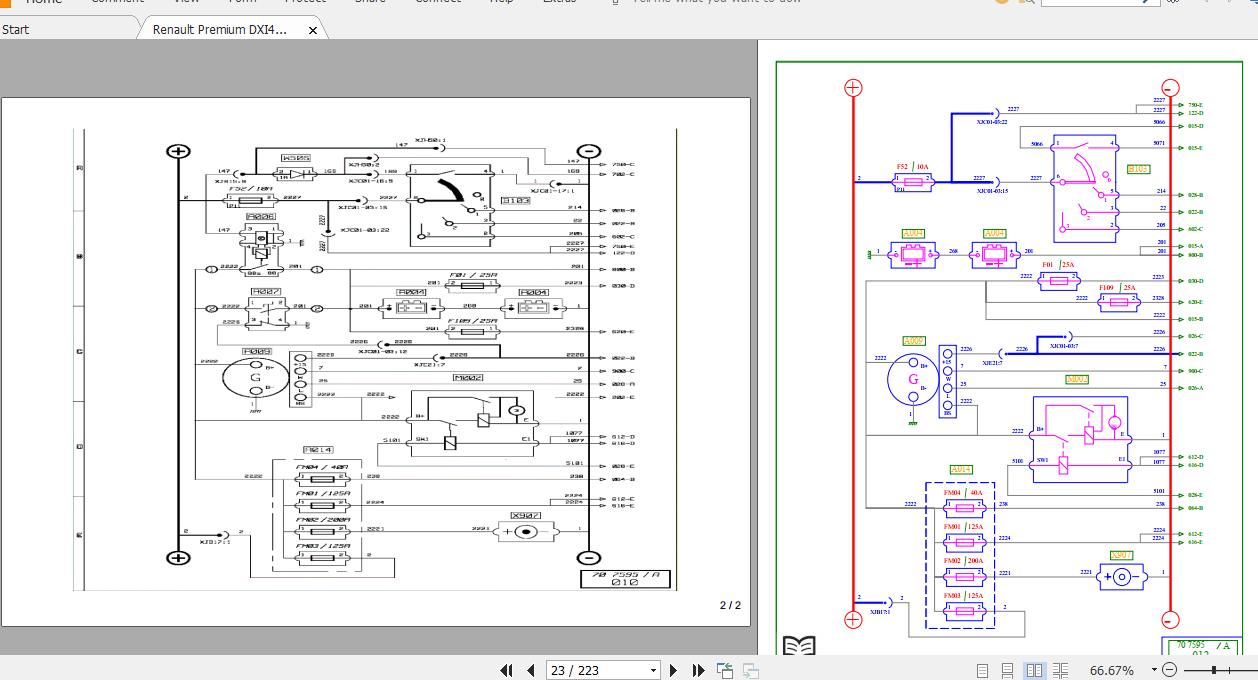The width and height of the screenshot is (1258, 680).
Task: Go to the first page of the document
Action: click(x=507, y=670)
